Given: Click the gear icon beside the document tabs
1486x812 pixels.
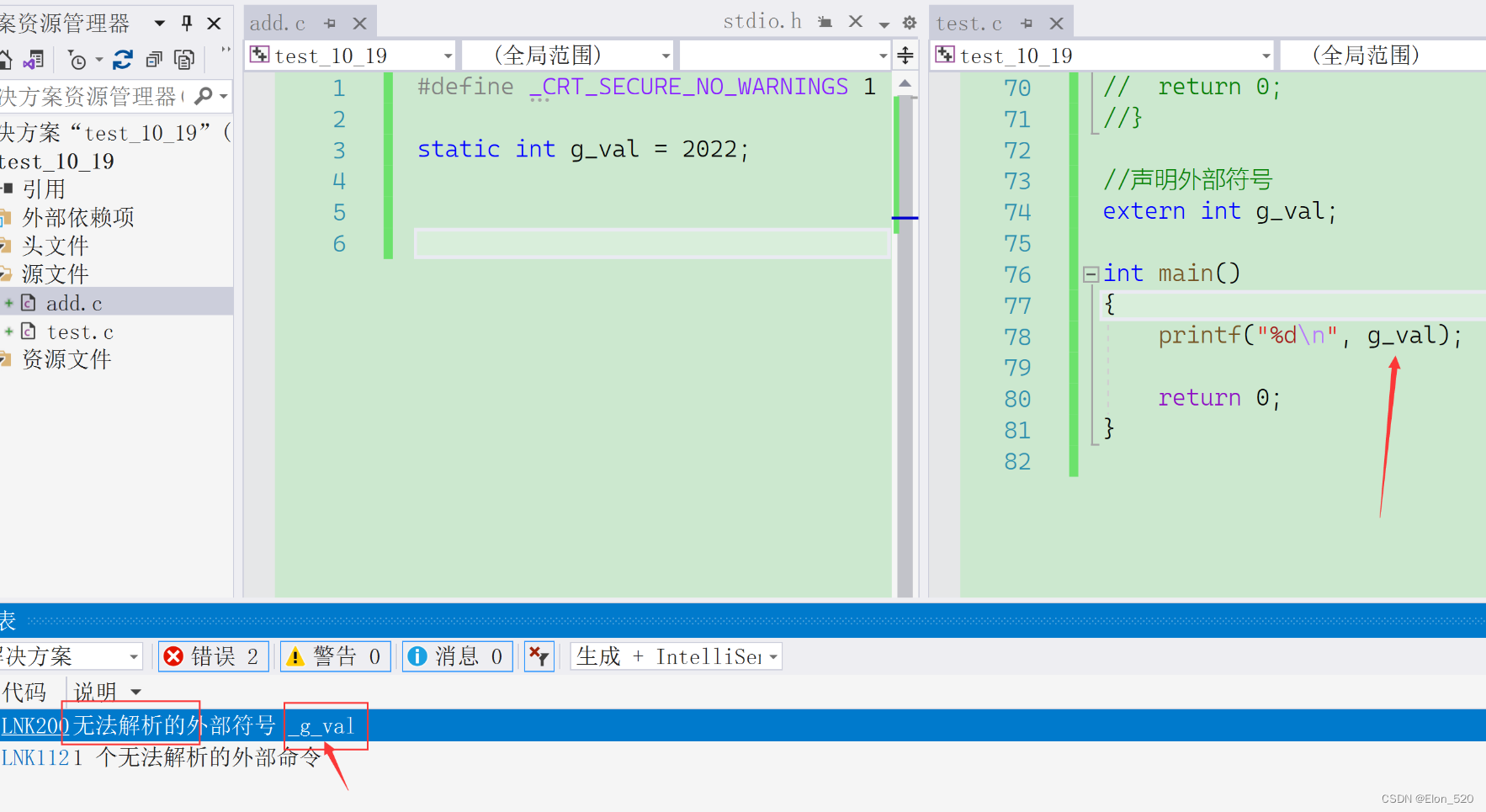Looking at the screenshot, I should tap(910, 23).
